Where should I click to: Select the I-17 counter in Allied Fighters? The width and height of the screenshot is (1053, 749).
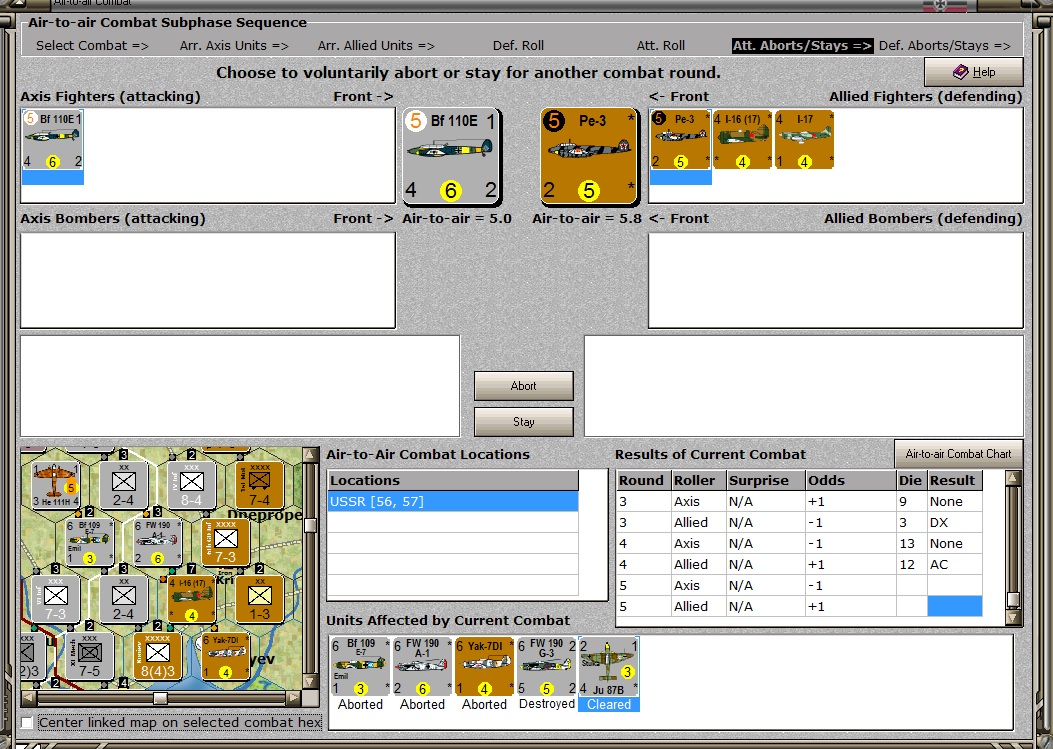pos(804,140)
